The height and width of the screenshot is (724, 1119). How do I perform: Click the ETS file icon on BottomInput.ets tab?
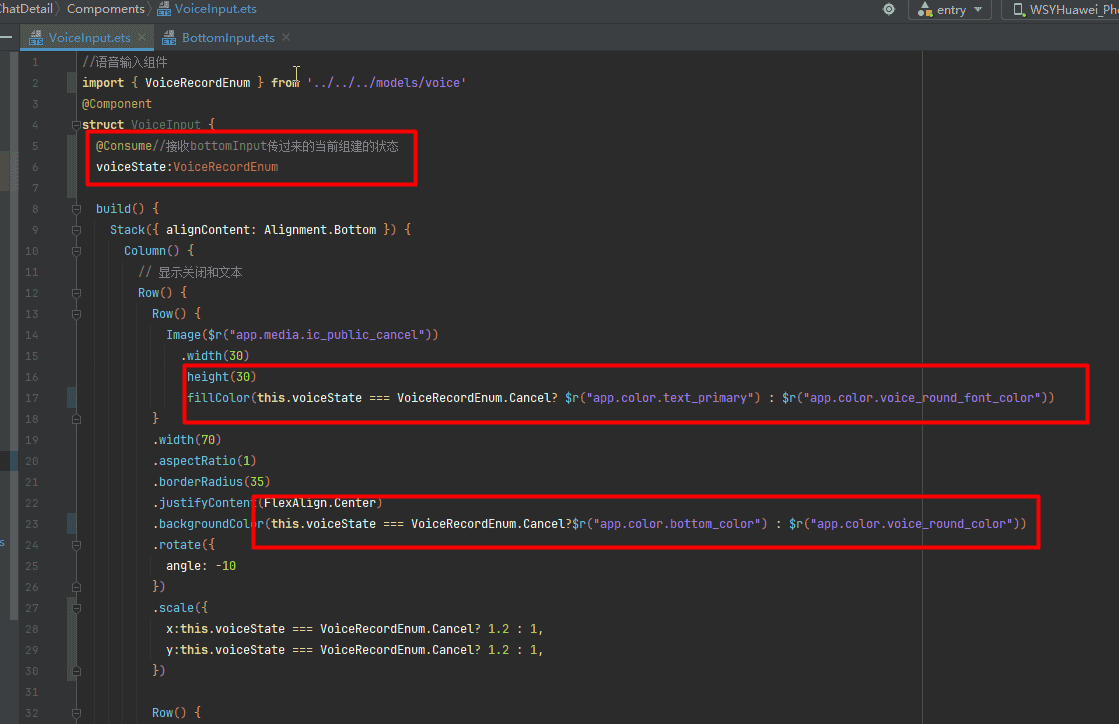coord(168,38)
